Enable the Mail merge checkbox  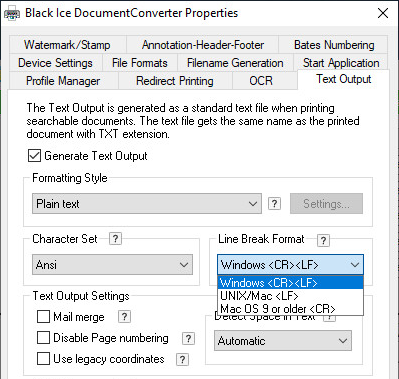(43, 317)
